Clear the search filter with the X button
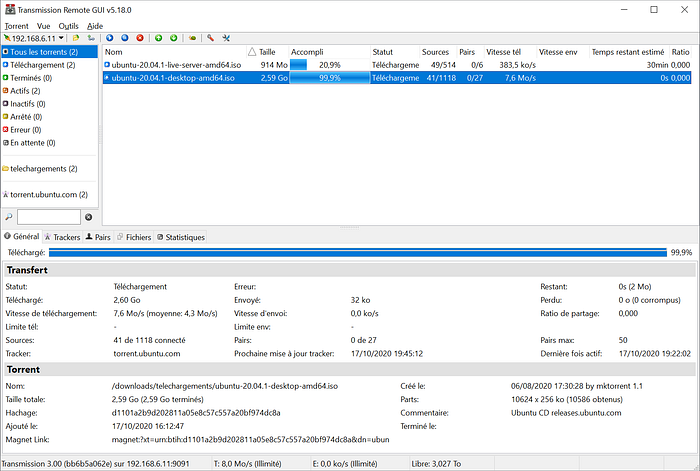 coord(88,217)
